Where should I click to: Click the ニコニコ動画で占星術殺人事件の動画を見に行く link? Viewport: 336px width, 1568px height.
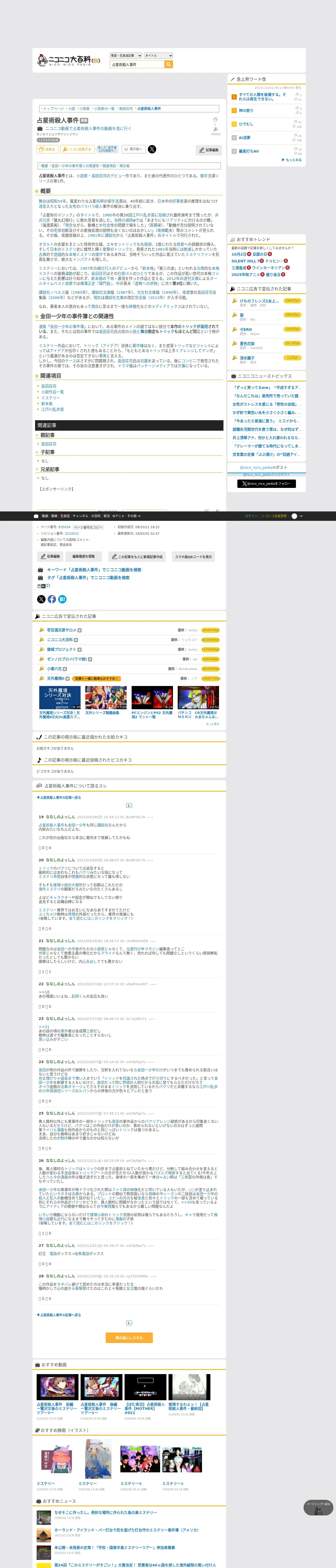tap(88, 128)
